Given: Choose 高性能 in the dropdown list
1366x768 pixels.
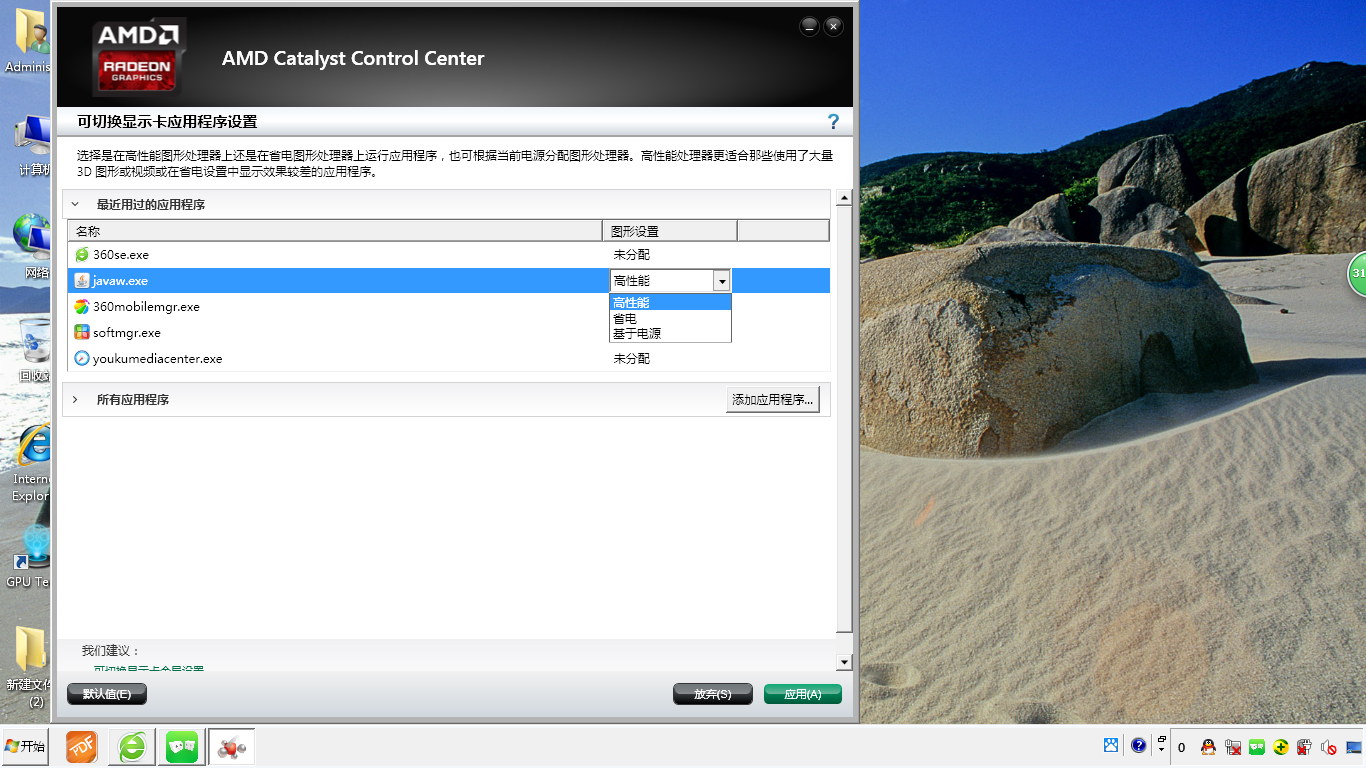Looking at the screenshot, I should [x=670, y=302].
